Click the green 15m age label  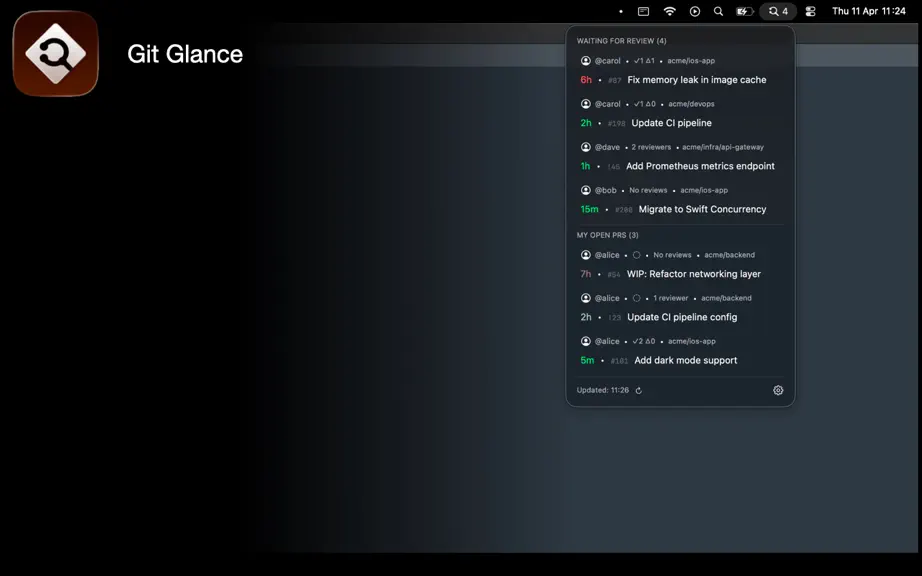pyautogui.click(x=589, y=209)
